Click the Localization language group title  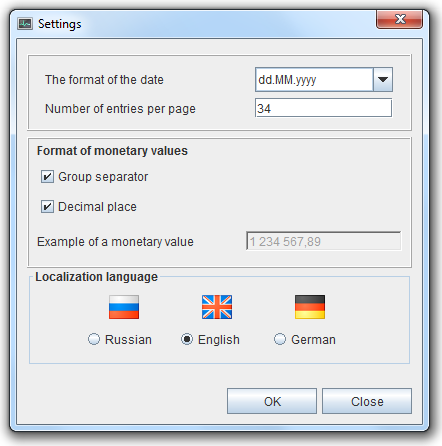point(96,277)
